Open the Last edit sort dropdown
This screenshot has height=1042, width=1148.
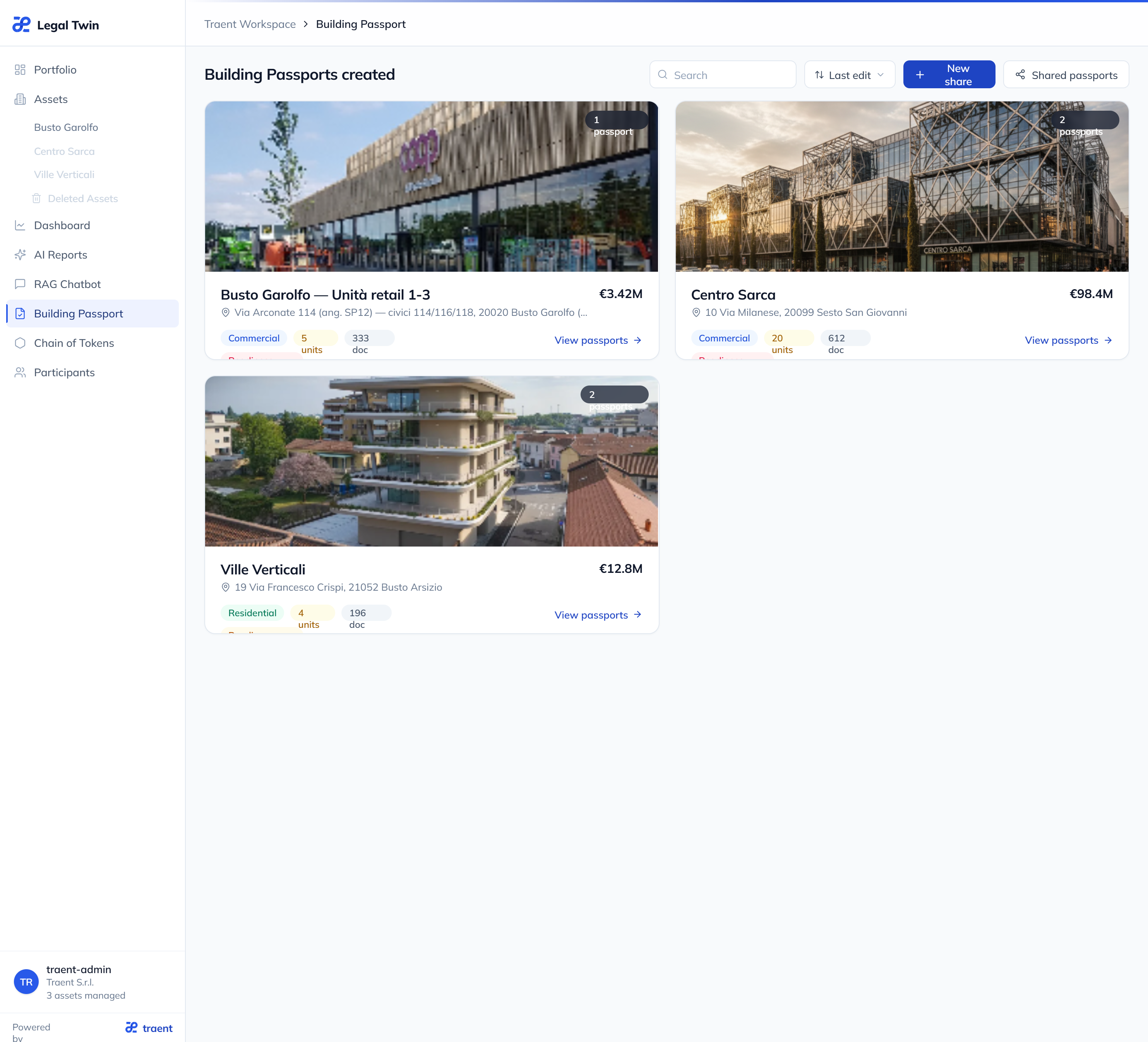[849, 75]
